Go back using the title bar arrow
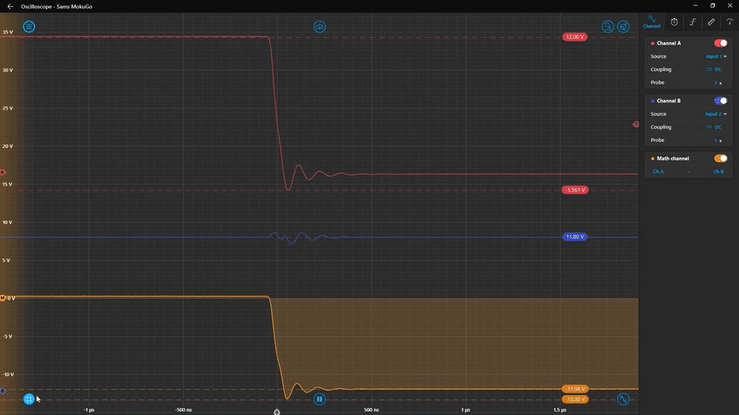Viewport: 739px width, 415px height. [x=10, y=6]
